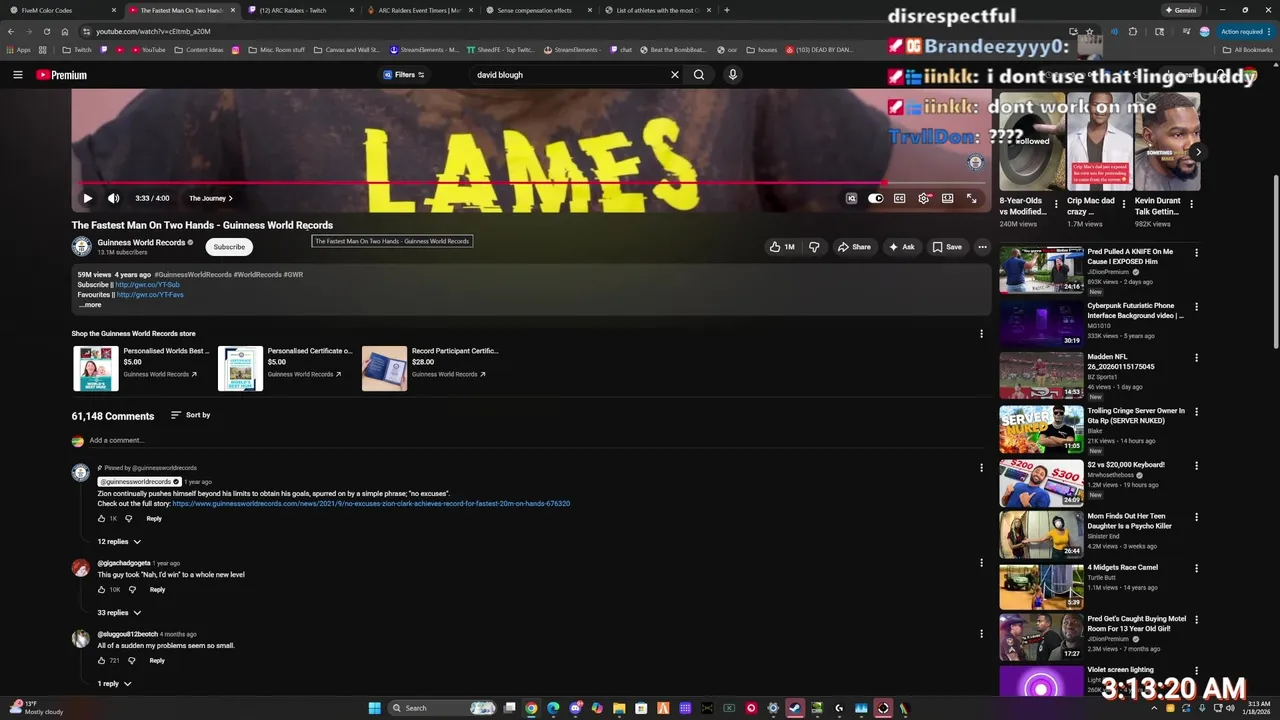Open All Bookmarks folder
This screenshot has height=720, width=1280.
tap(1248, 49)
